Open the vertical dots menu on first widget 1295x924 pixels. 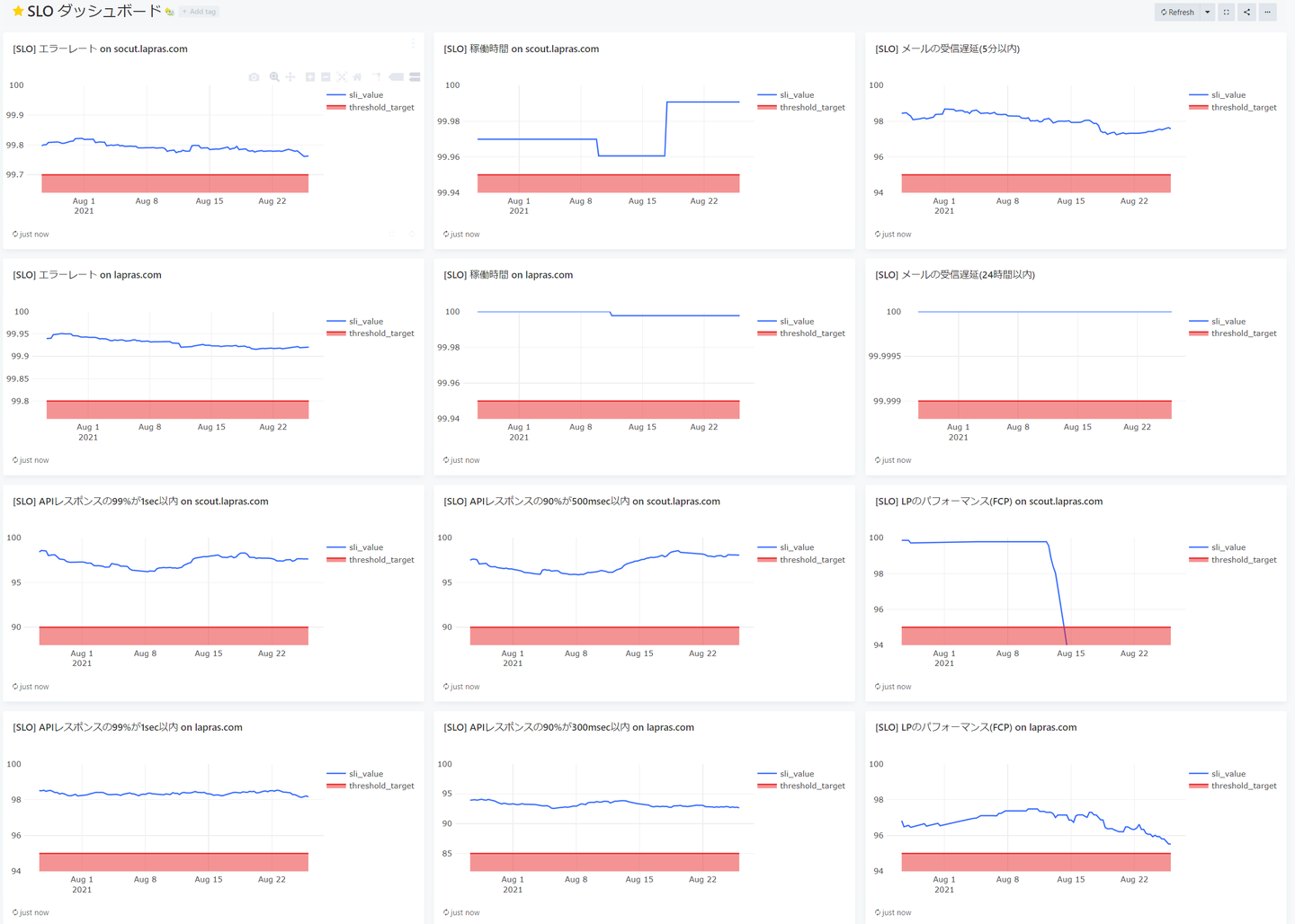[413, 43]
